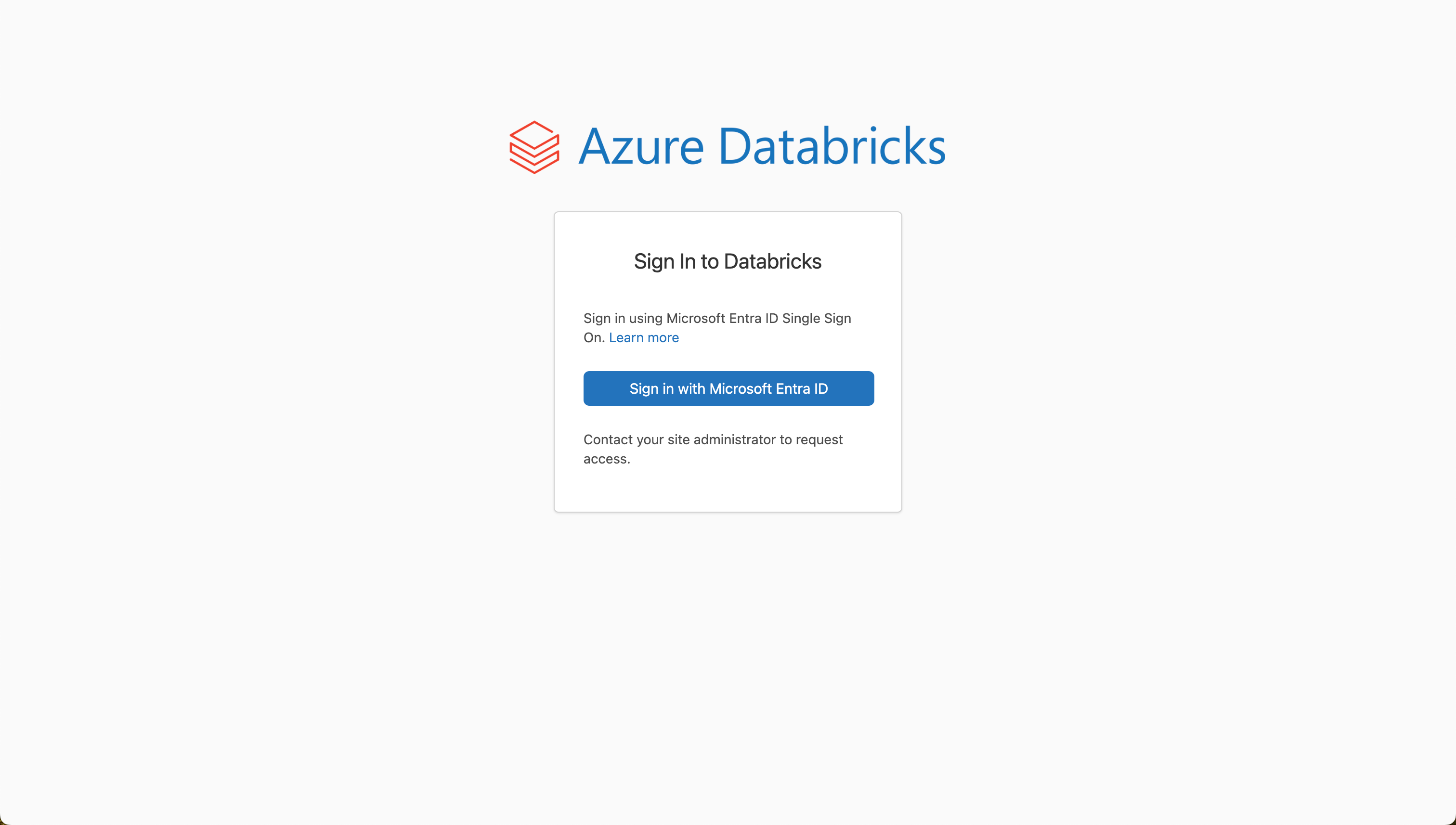The image size is (1456, 825).
Task: Click the red Databricks stacked-layers logo
Action: (x=534, y=147)
